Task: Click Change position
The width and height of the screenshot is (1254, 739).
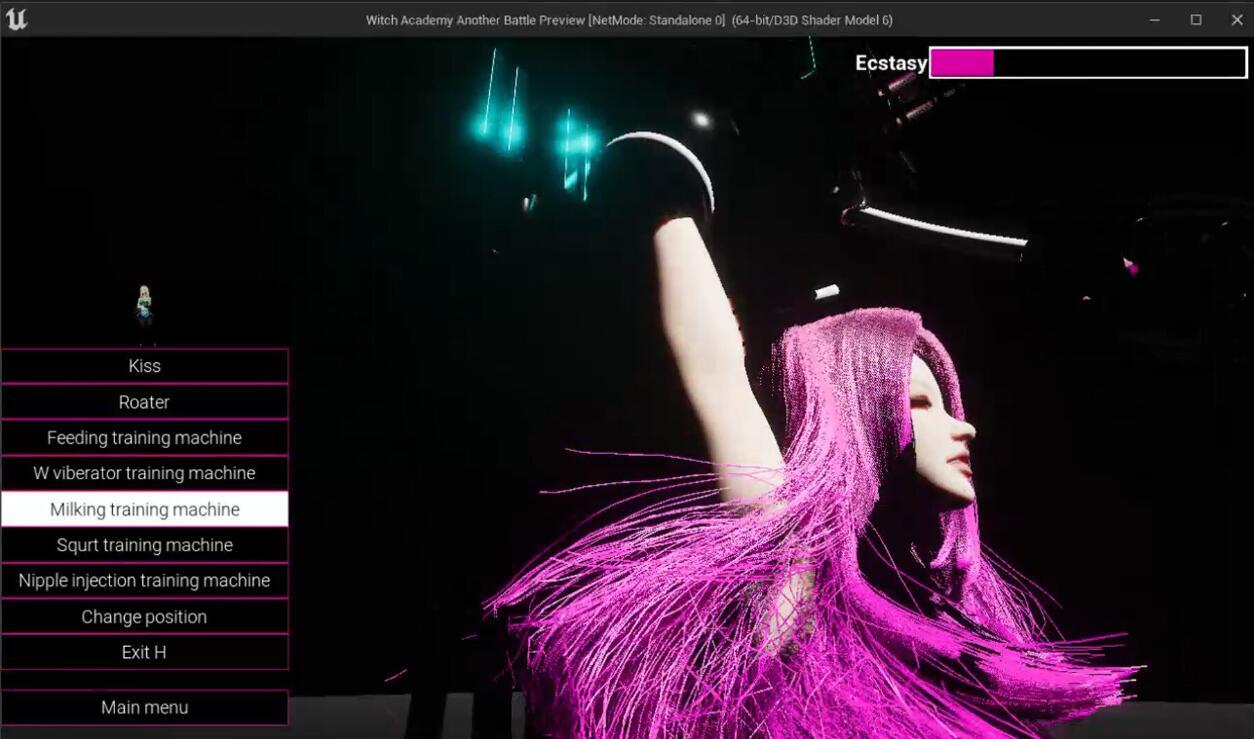Action: (144, 616)
